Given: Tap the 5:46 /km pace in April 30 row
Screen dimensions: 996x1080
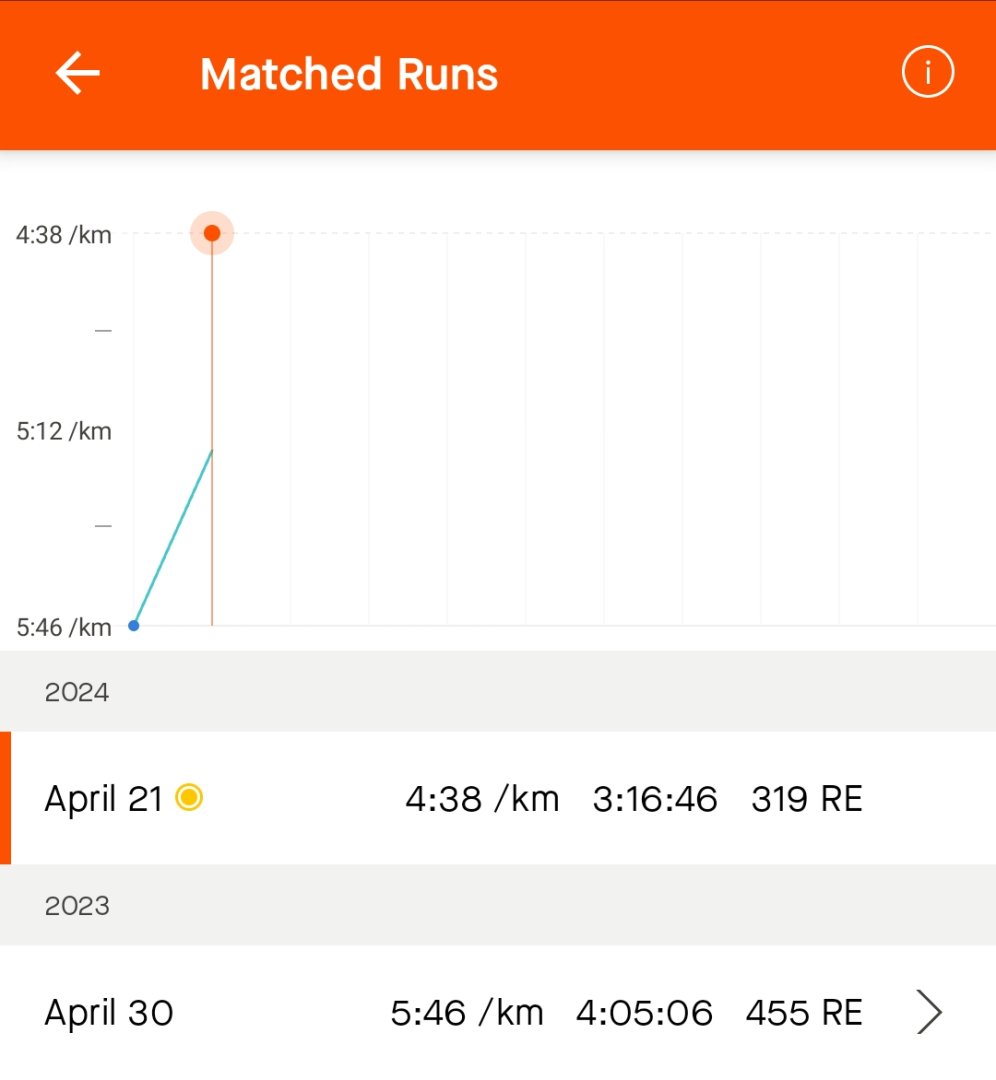Looking at the screenshot, I should click(x=467, y=1013).
